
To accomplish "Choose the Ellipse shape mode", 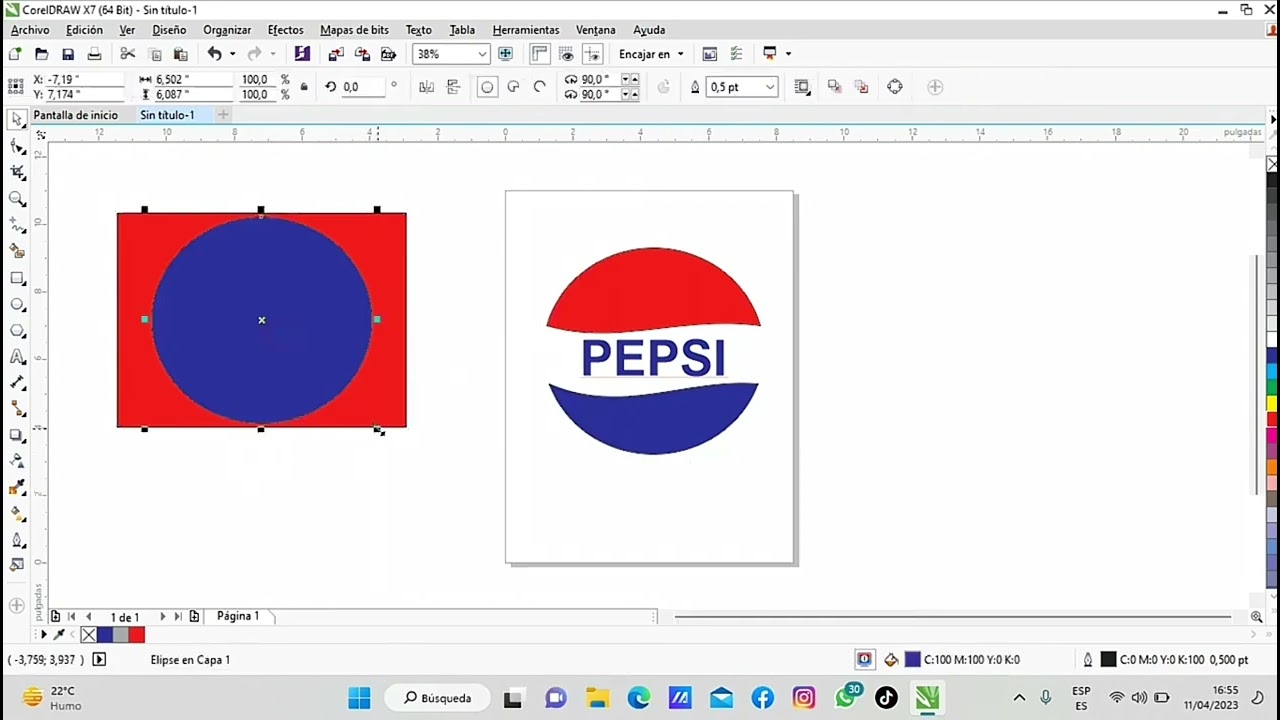I will click(487, 87).
